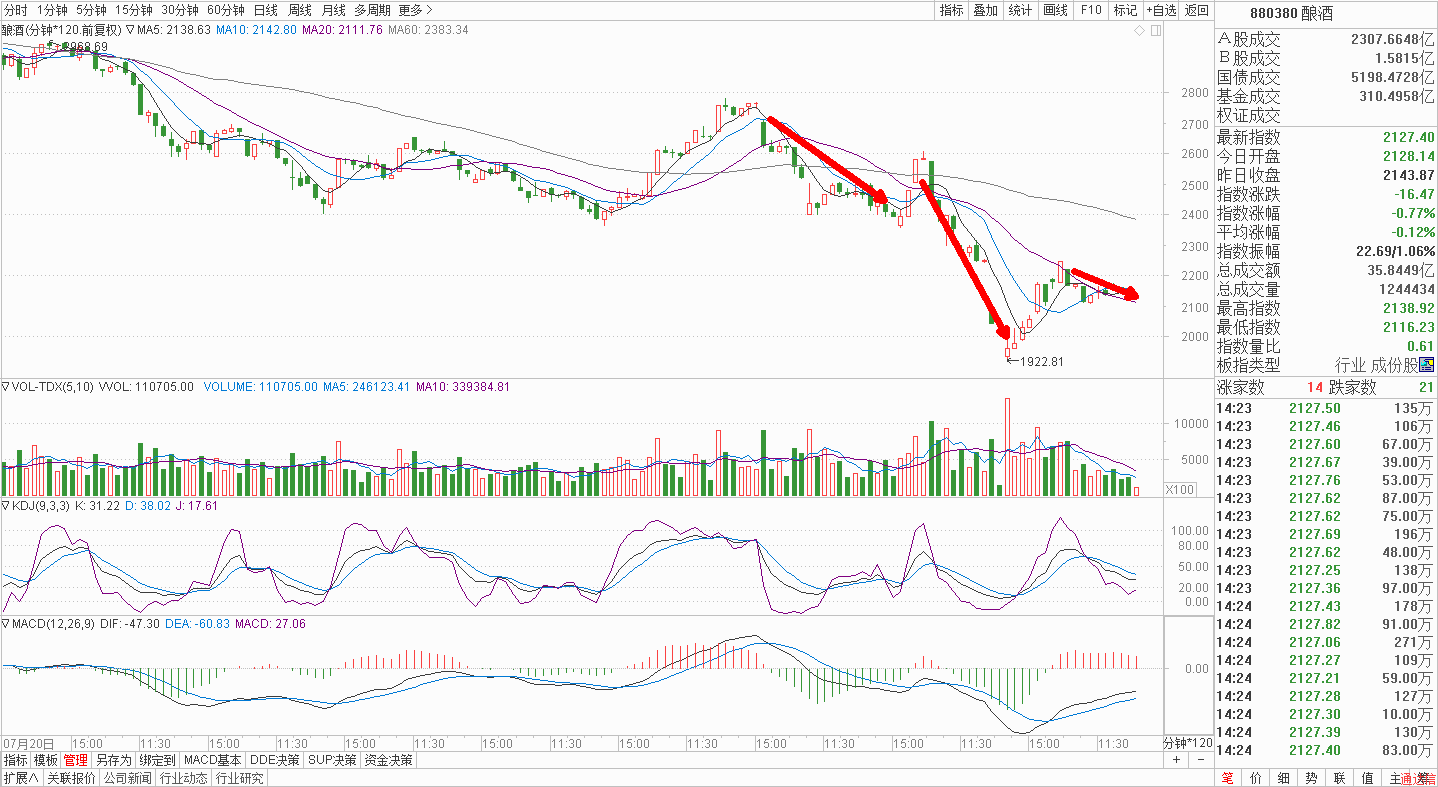Click the 统计 statistics button
The image size is (1438, 787).
coord(1020,10)
